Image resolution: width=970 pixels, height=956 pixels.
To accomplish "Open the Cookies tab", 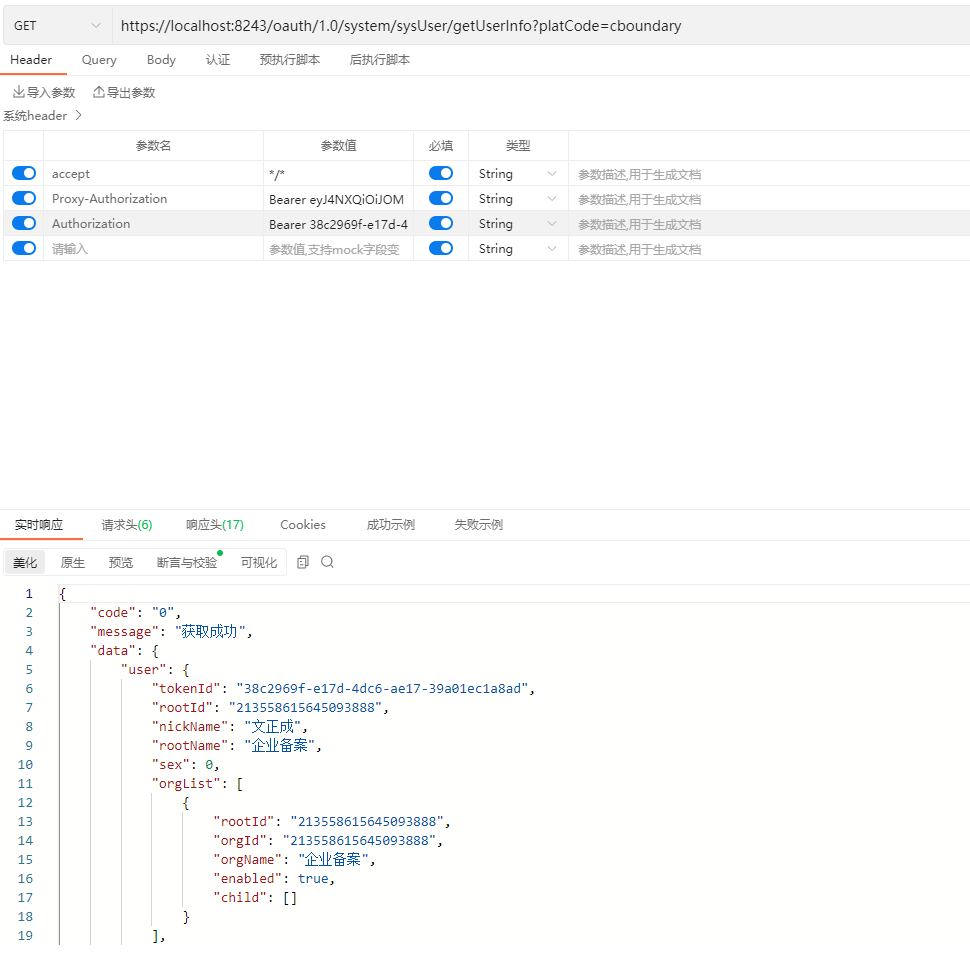I will pos(303,525).
